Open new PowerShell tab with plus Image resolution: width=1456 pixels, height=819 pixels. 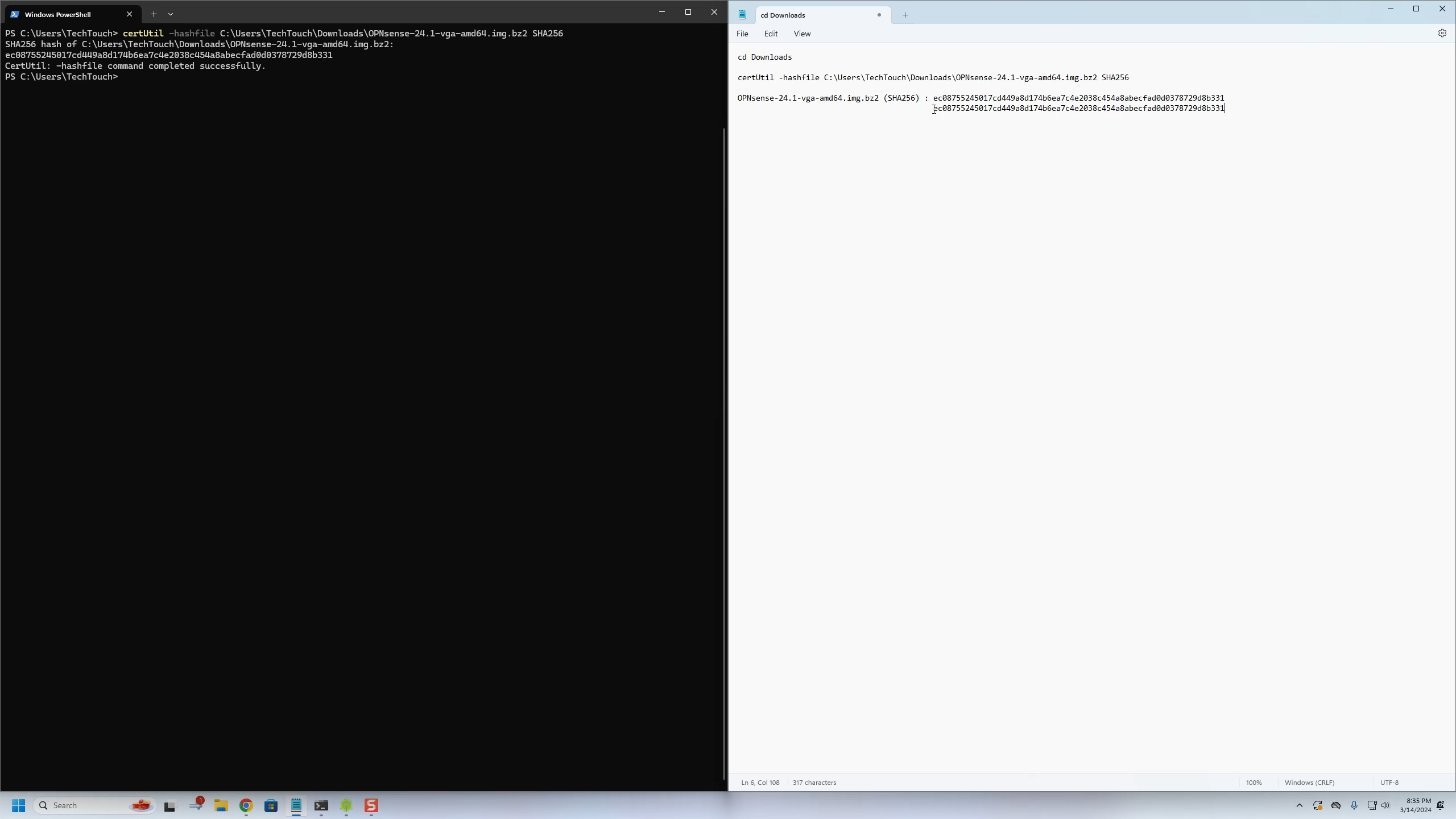coord(154,14)
